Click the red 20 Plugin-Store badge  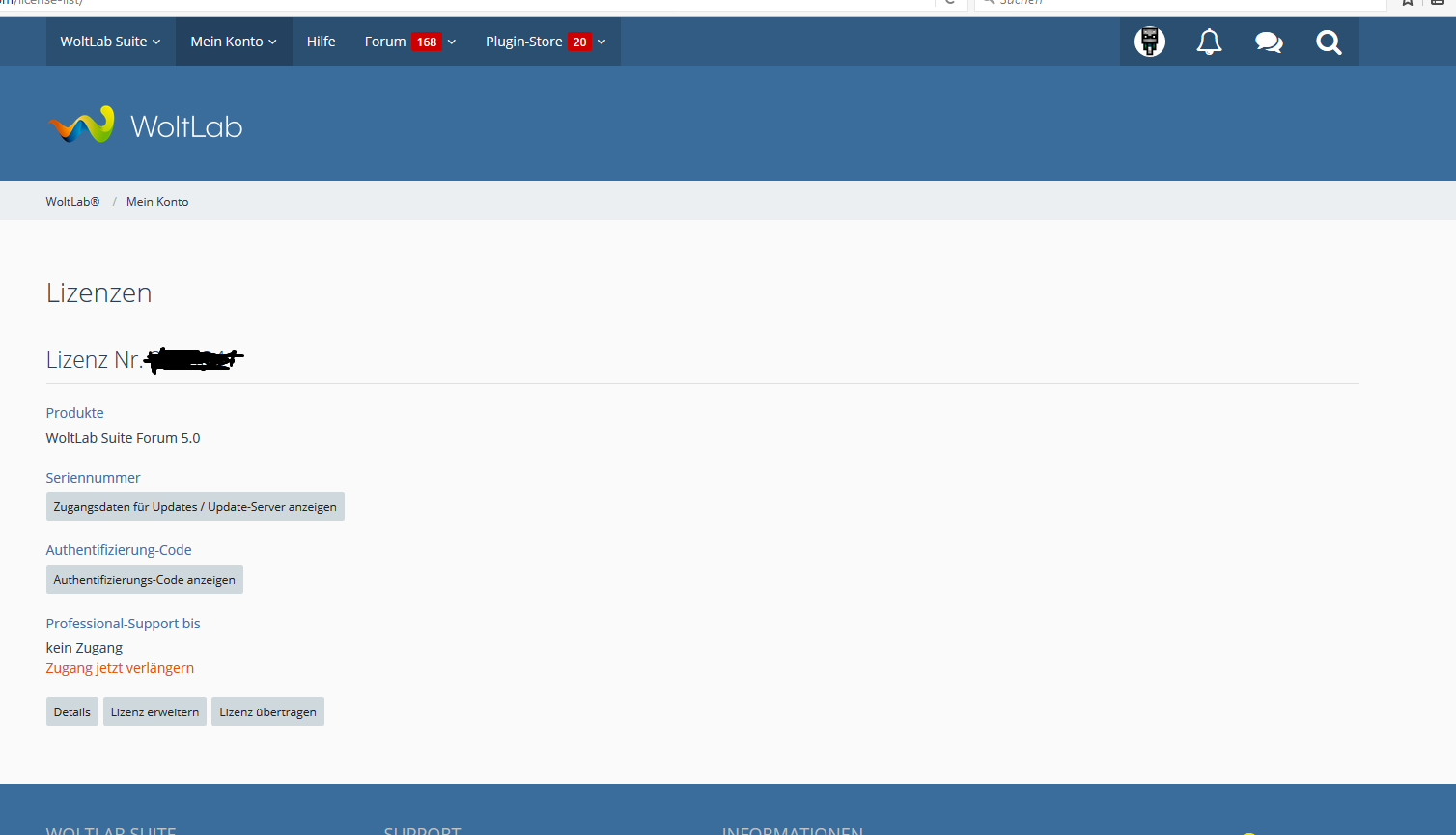point(579,42)
